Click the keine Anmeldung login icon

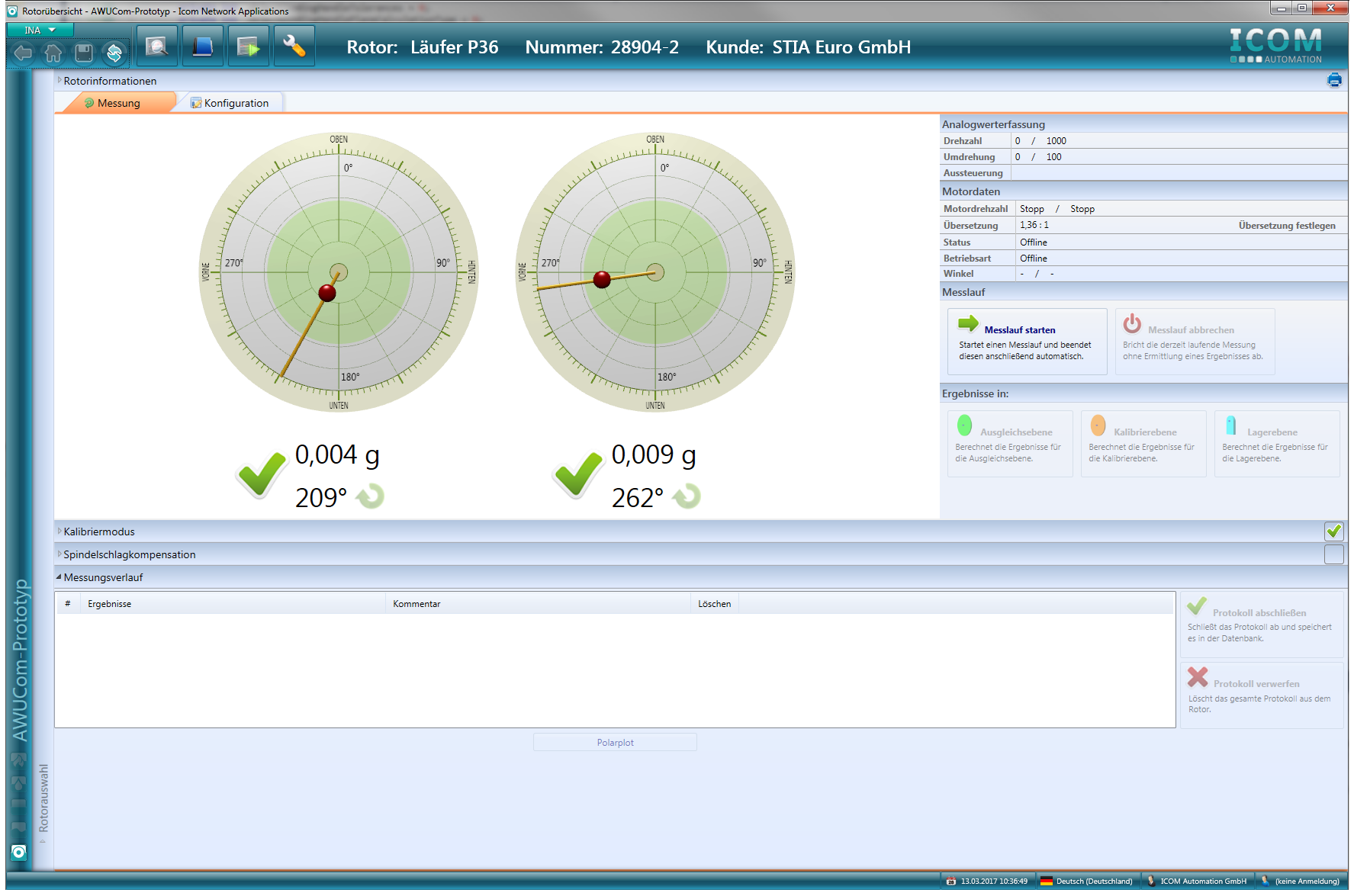click(1266, 882)
